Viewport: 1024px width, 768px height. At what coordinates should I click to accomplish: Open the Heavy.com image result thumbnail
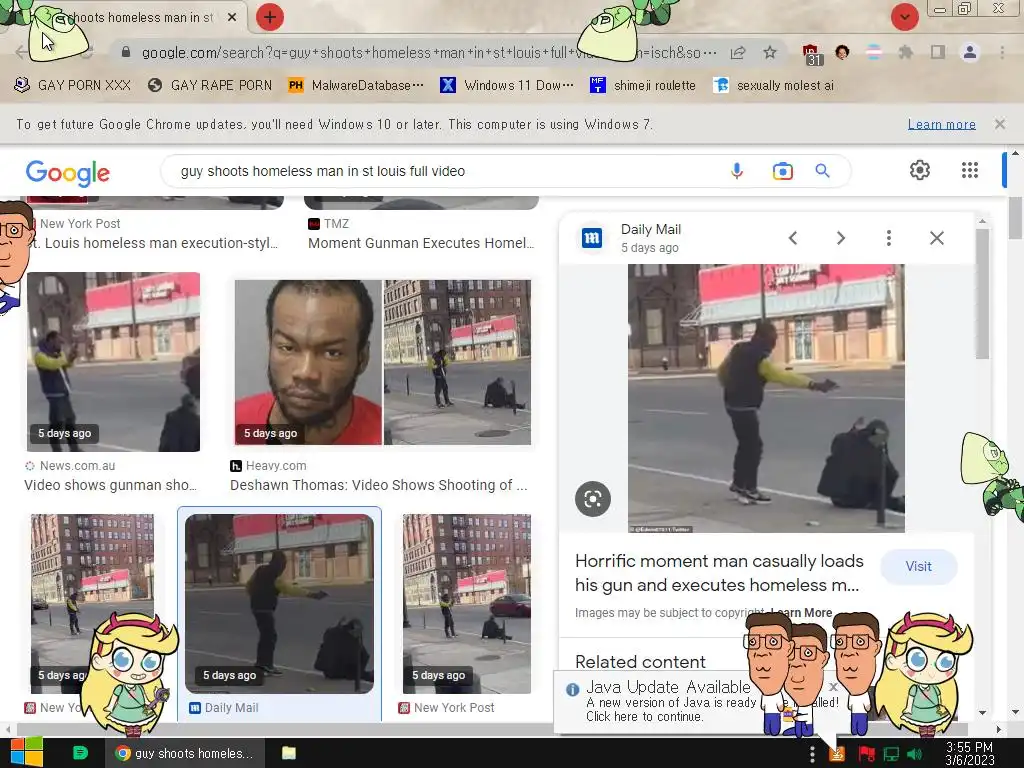383,362
